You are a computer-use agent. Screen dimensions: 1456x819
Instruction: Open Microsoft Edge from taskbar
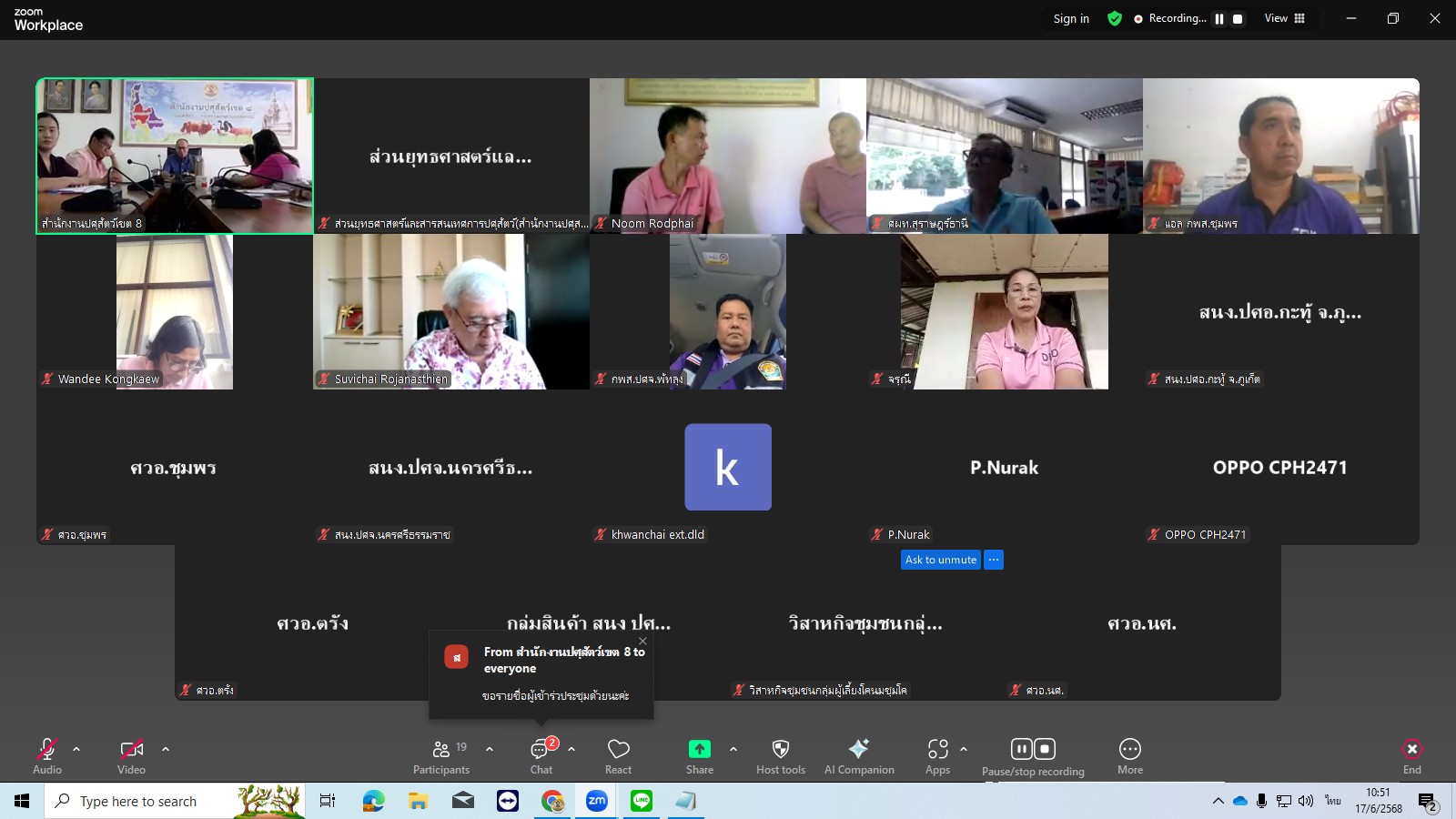tap(373, 801)
